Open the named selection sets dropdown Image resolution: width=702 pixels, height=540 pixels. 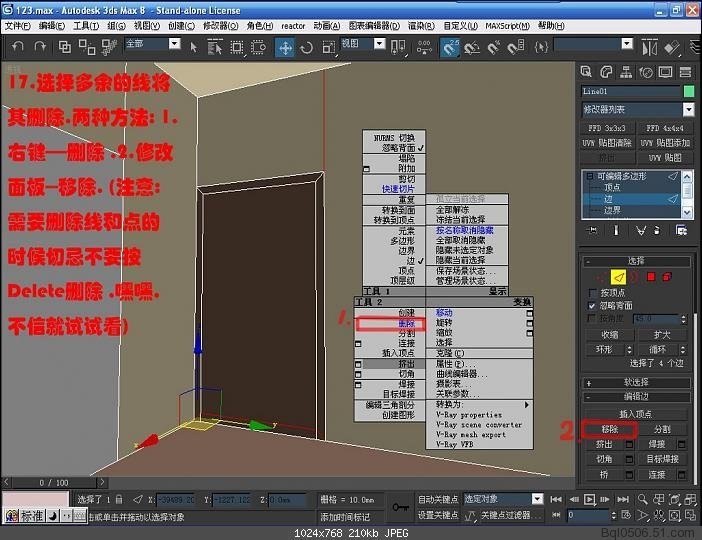[x=628, y=43]
